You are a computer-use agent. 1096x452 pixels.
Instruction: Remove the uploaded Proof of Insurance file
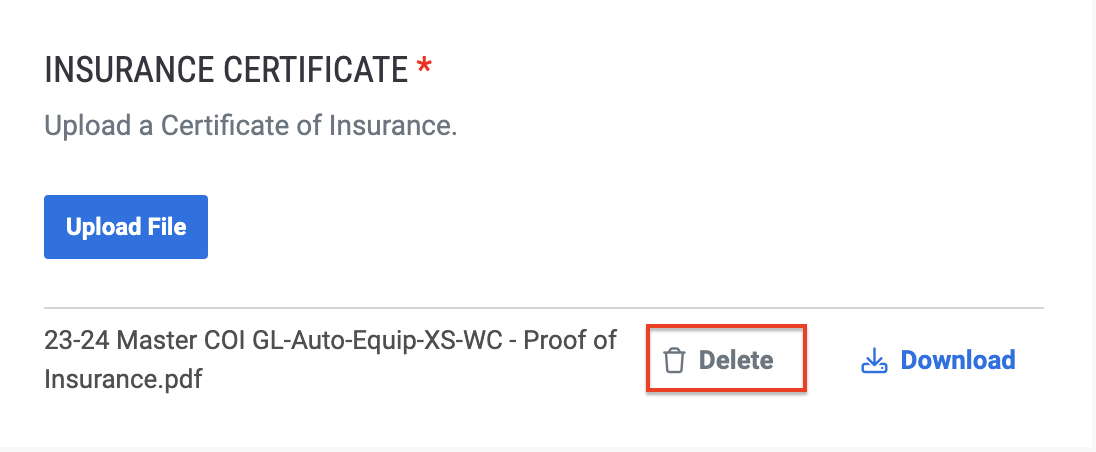tap(726, 360)
